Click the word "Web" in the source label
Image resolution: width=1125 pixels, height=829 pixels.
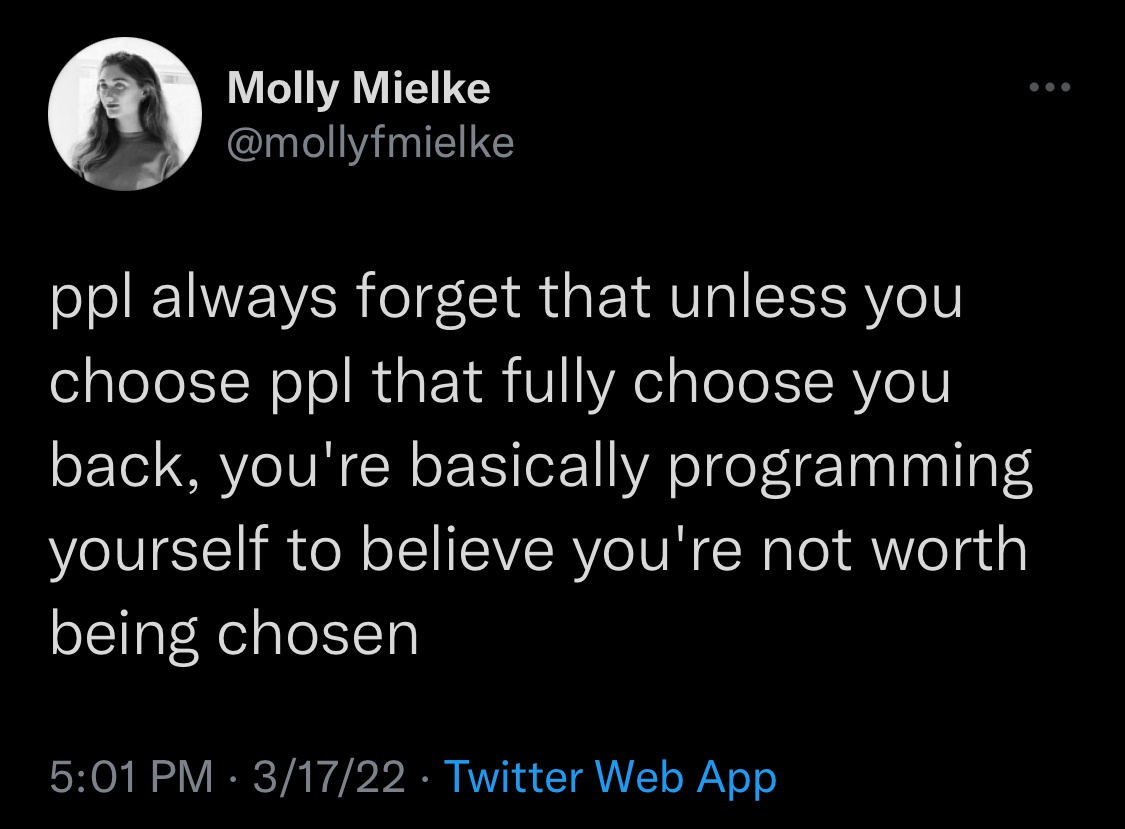click(639, 777)
